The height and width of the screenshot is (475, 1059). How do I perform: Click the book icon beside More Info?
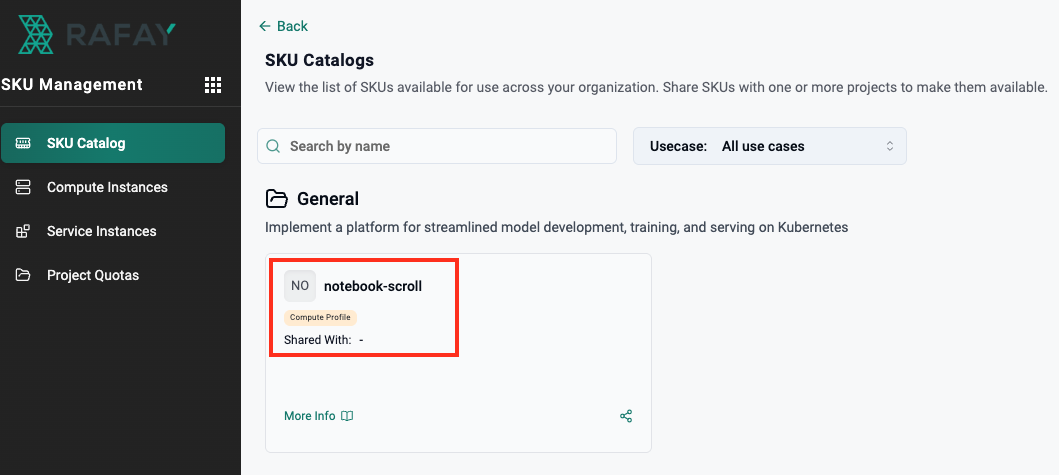point(347,416)
